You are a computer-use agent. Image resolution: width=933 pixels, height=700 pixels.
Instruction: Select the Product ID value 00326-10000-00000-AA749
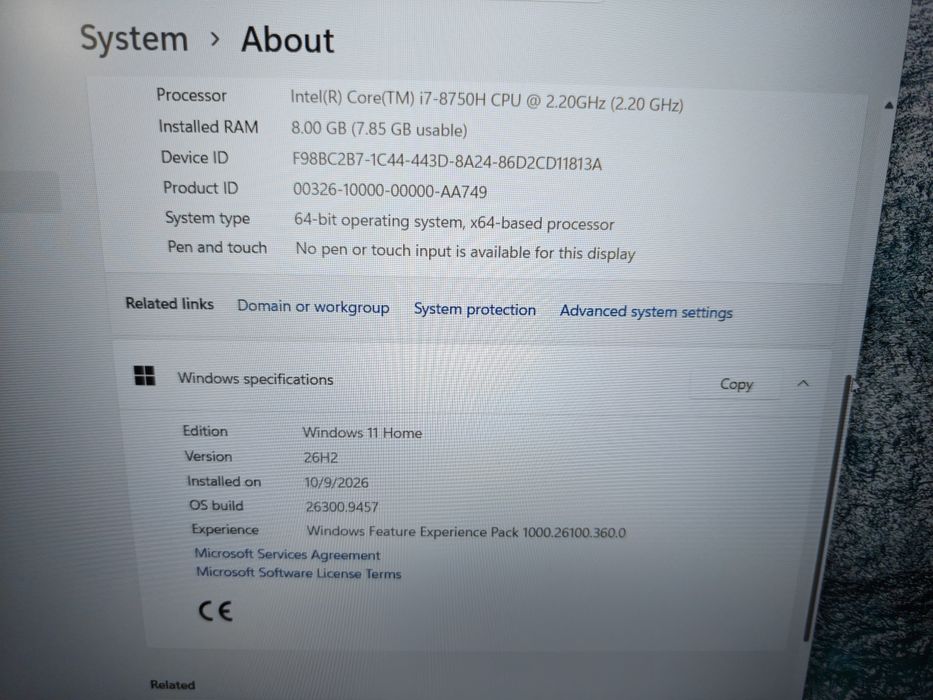click(x=390, y=190)
